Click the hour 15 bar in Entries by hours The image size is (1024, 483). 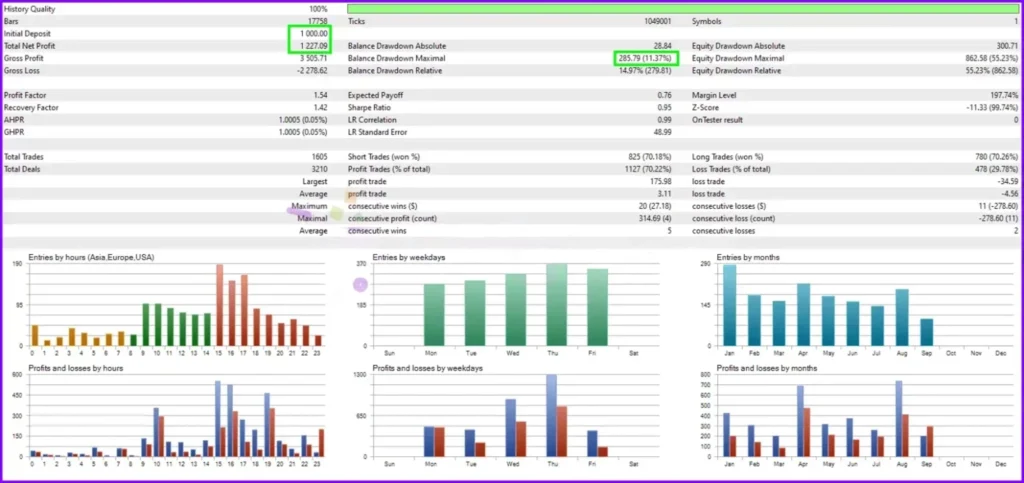click(219, 305)
